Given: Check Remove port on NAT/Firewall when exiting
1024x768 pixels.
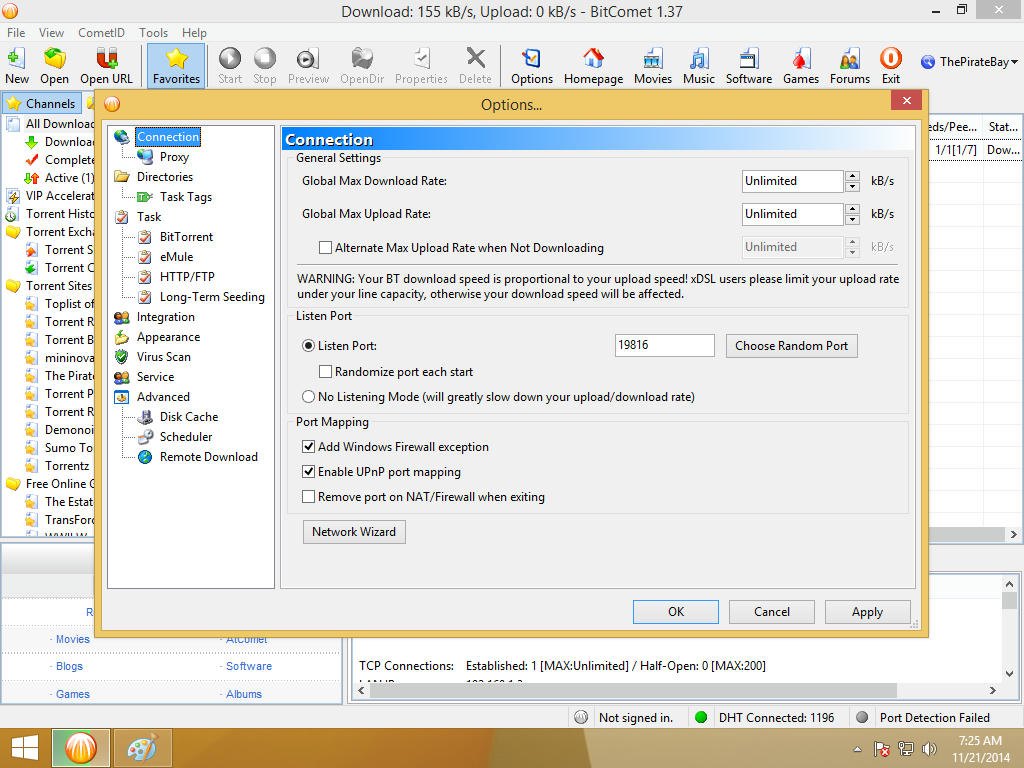Looking at the screenshot, I should click(308, 497).
